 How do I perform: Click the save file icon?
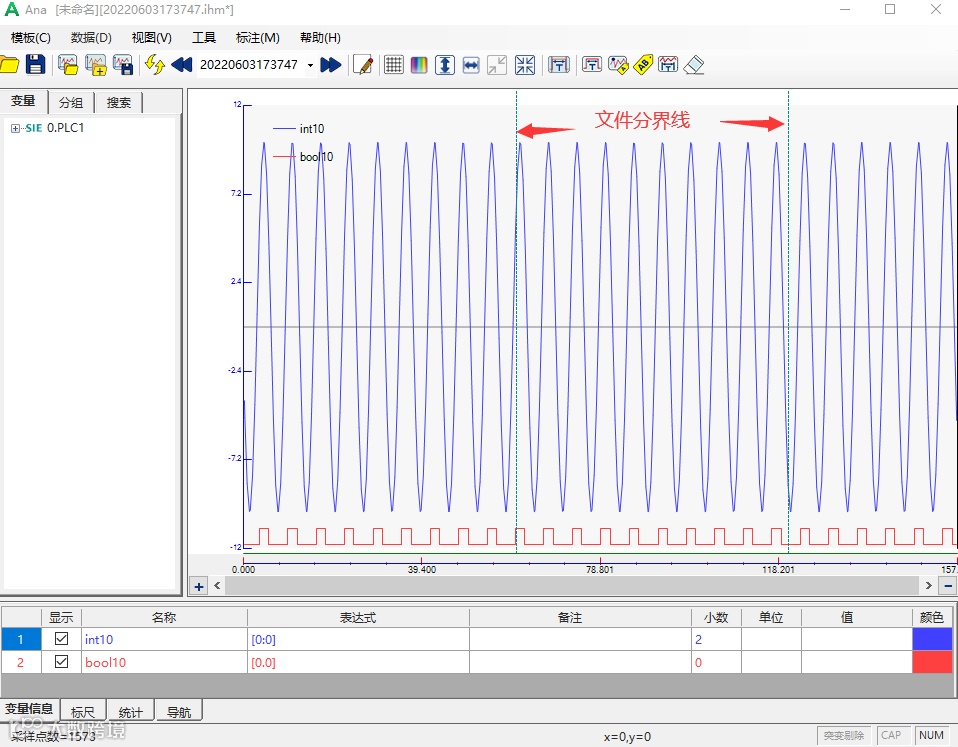tap(35, 65)
